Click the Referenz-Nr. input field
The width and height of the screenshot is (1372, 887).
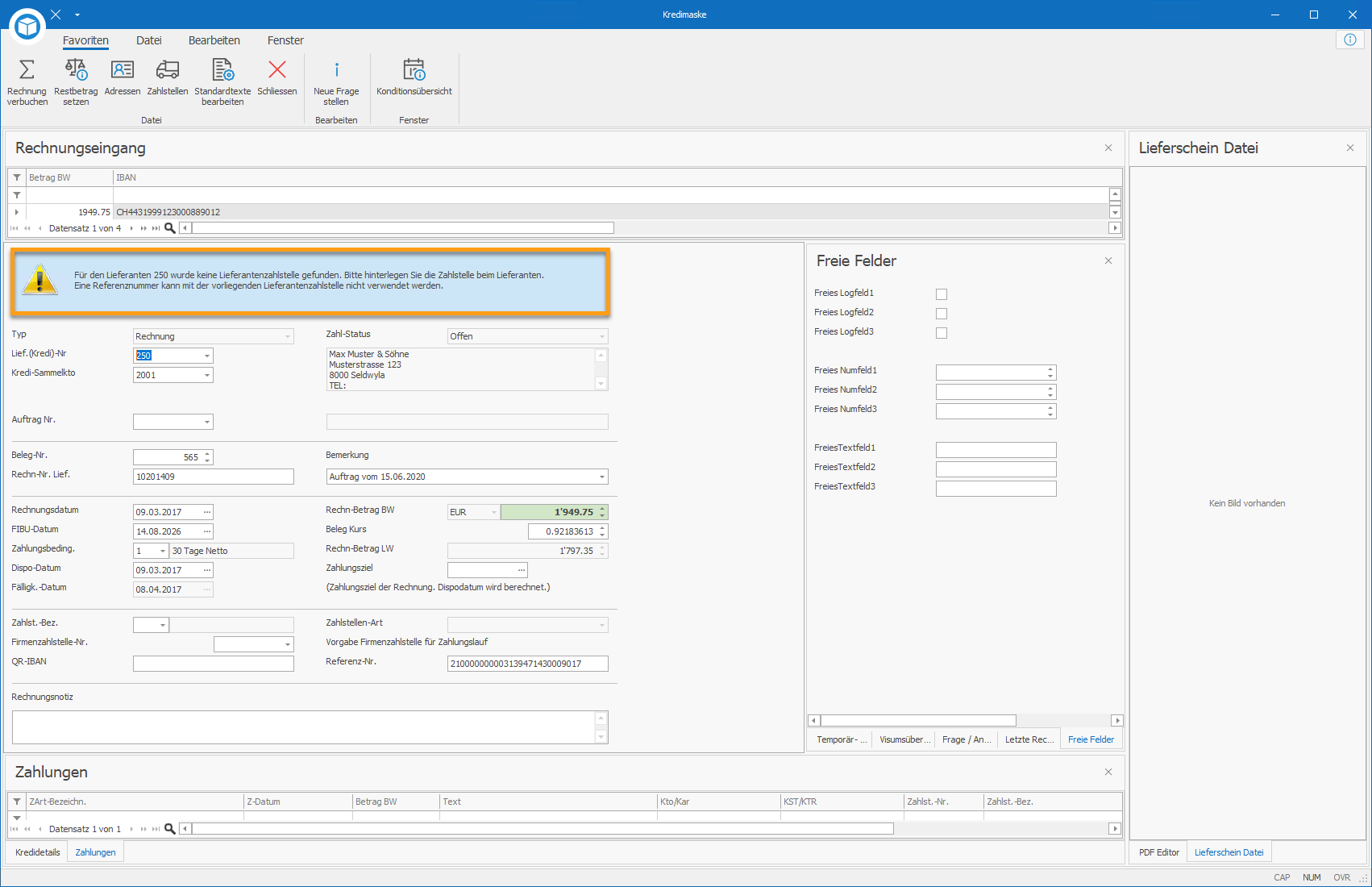tap(528, 664)
